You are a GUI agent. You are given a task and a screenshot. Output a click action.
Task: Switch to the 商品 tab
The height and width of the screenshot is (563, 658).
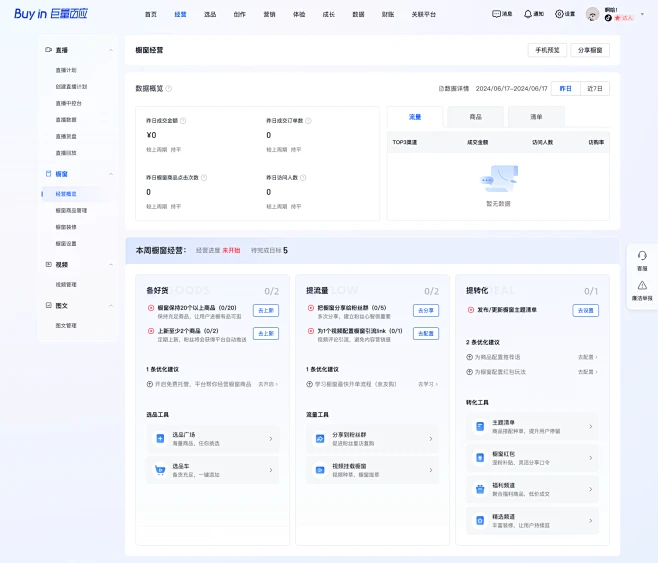475,117
